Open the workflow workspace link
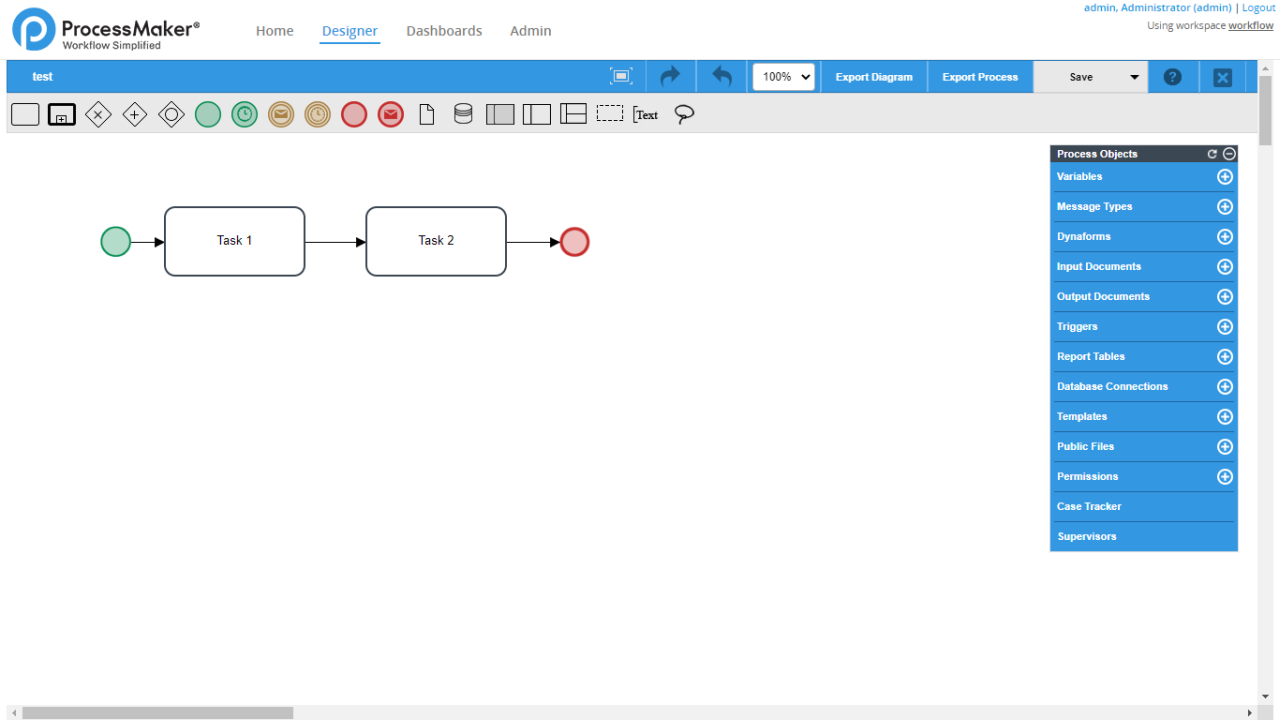Screen dimensions: 1280x720 (x=1251, y=26)
